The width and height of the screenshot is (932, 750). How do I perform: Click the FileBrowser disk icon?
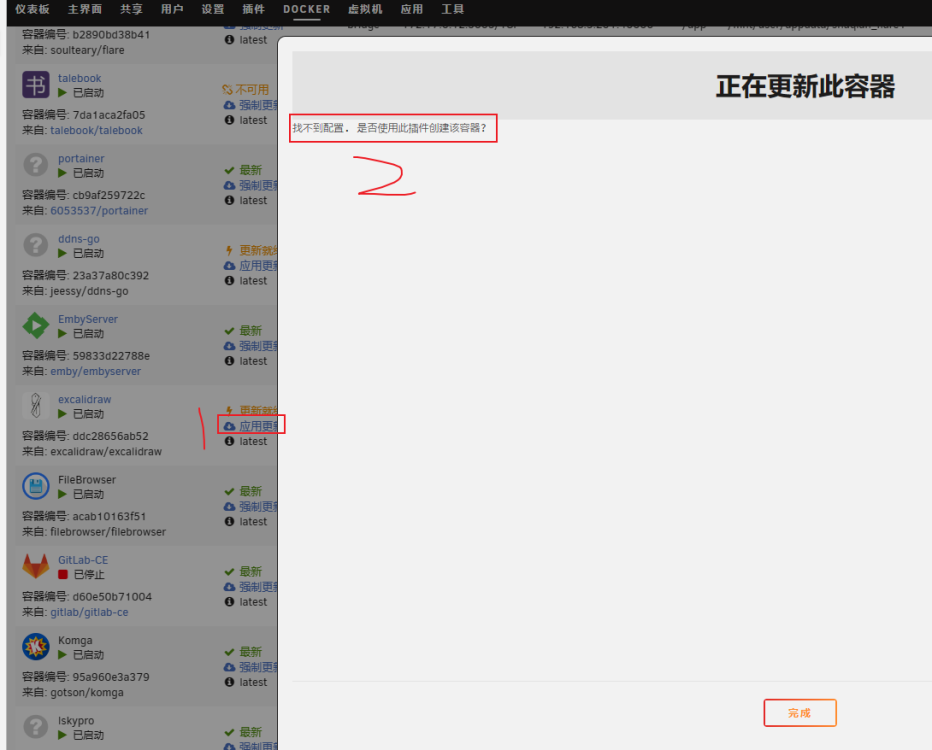tap(36, 486)
